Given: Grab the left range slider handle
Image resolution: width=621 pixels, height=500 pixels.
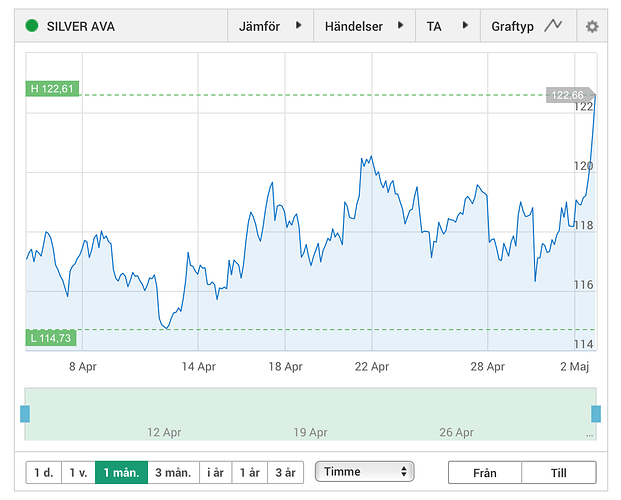Looking at the screenshot, I should [x=25, y=414].
